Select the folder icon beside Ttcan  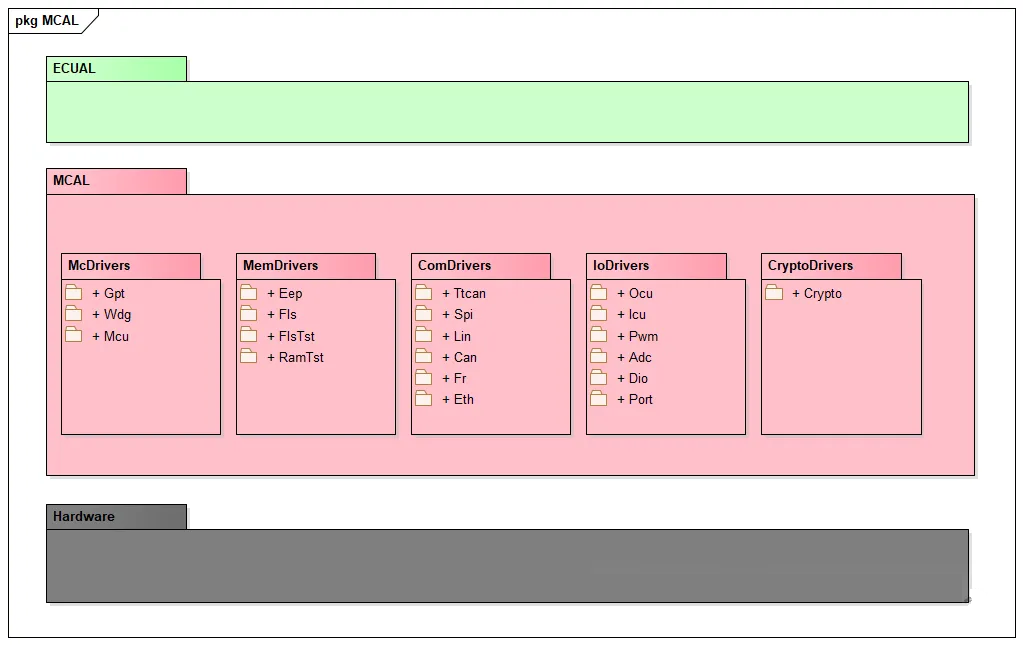[x=424, y=293]
